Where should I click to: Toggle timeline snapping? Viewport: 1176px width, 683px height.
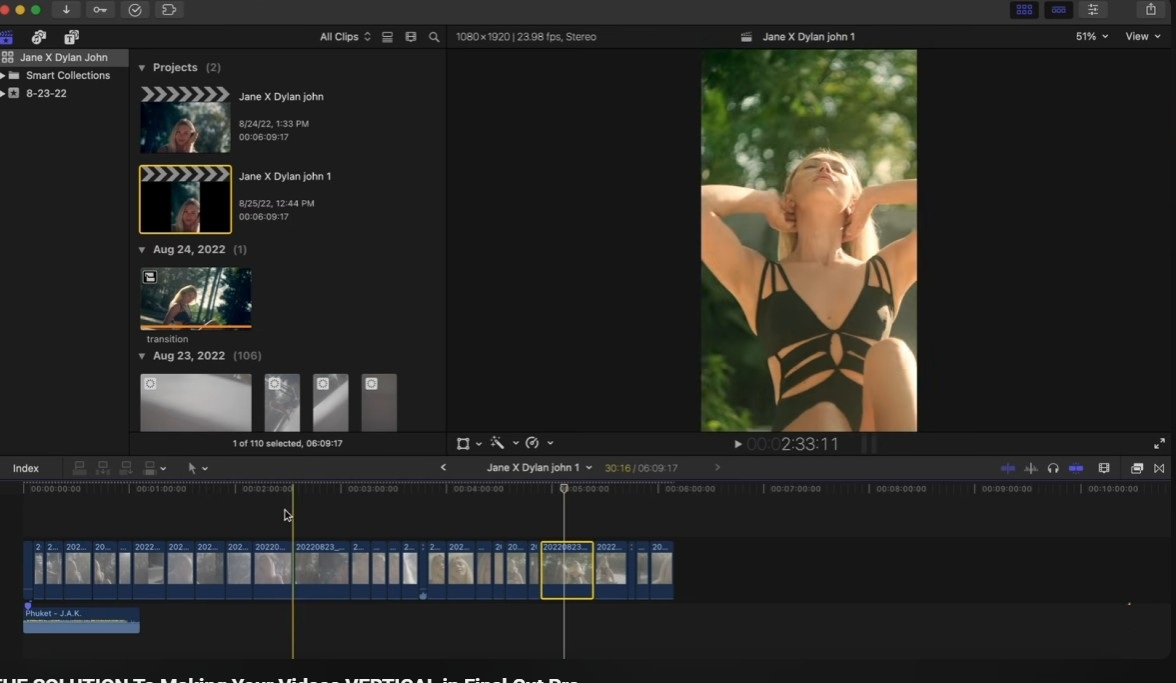[1076, 468]
